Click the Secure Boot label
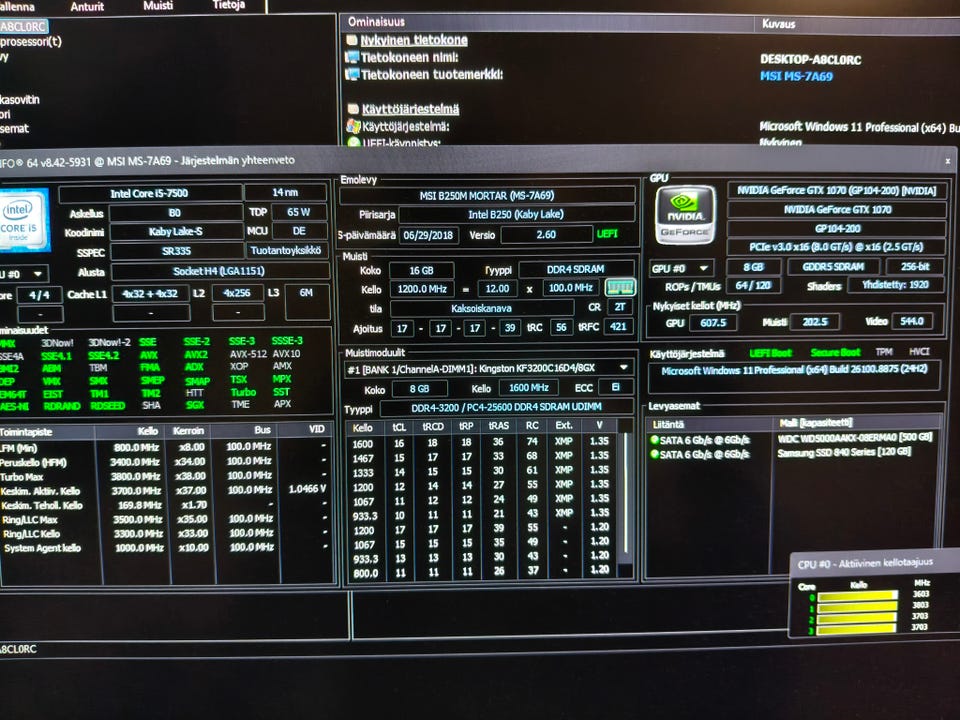The height and width of the screenshot is (720, 960). [x=835, y=352]
